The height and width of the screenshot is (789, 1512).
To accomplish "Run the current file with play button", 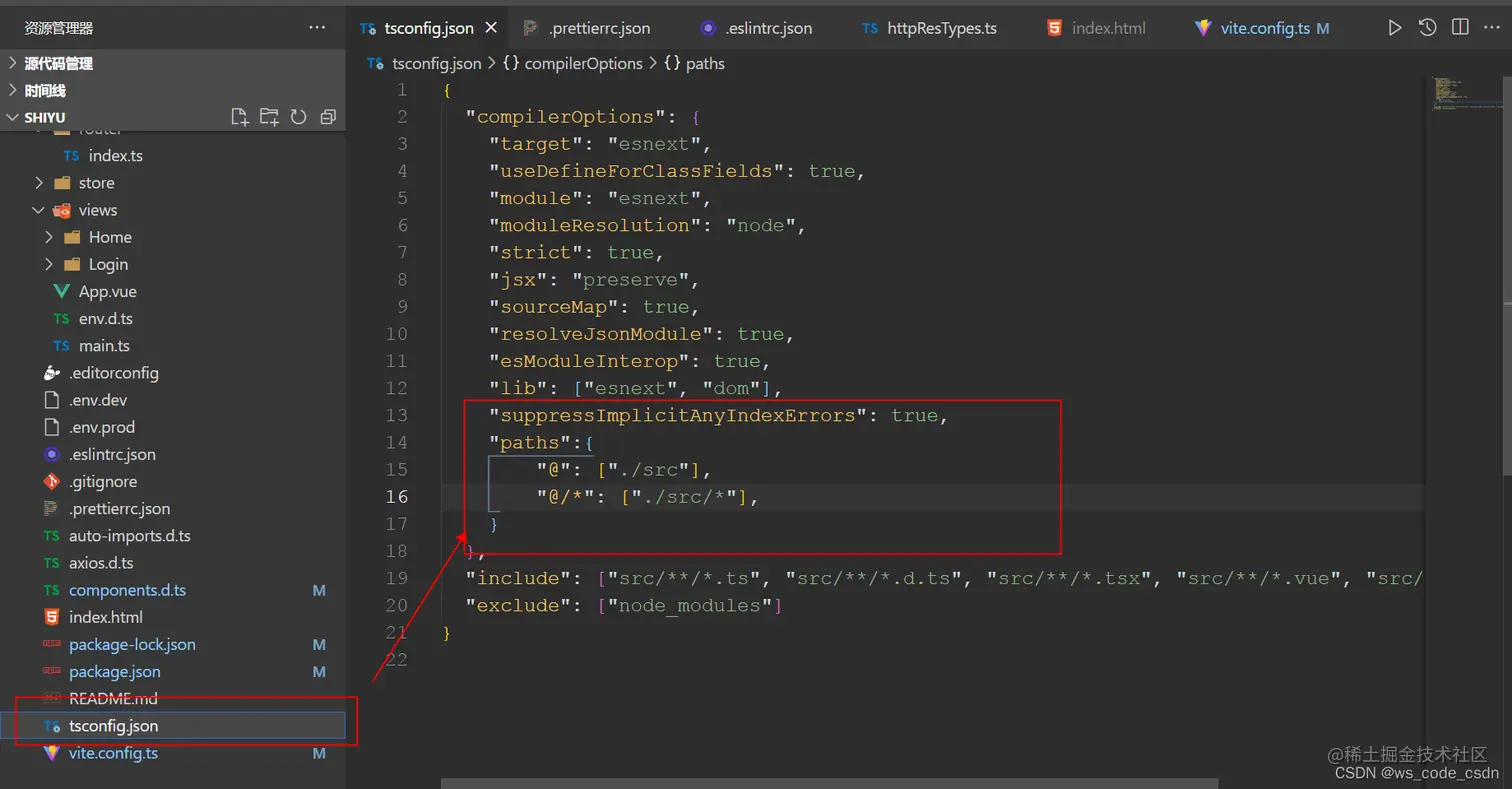I will (x=1395, y=28).
